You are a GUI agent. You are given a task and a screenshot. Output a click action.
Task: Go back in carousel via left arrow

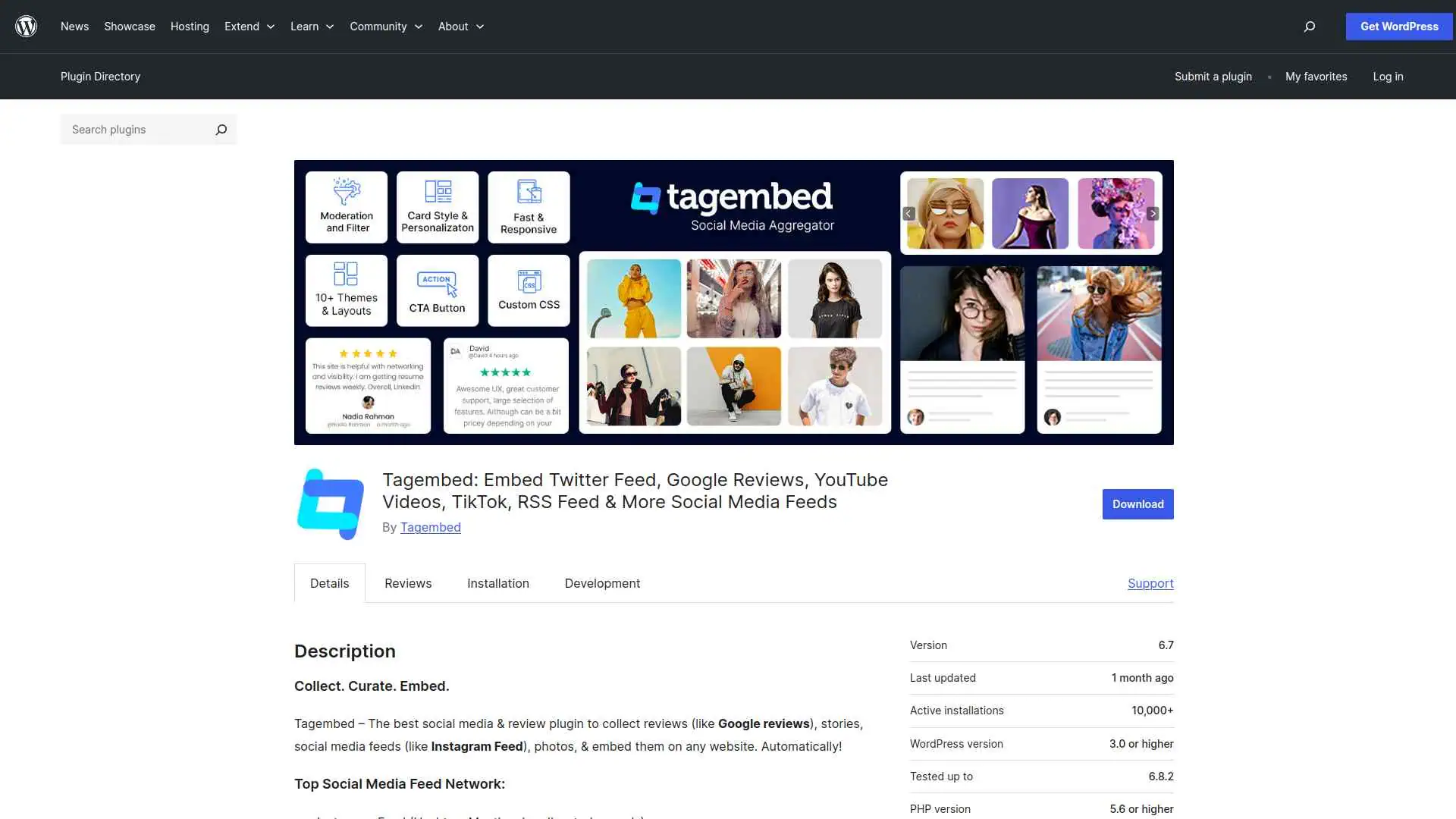pos(908,213)
